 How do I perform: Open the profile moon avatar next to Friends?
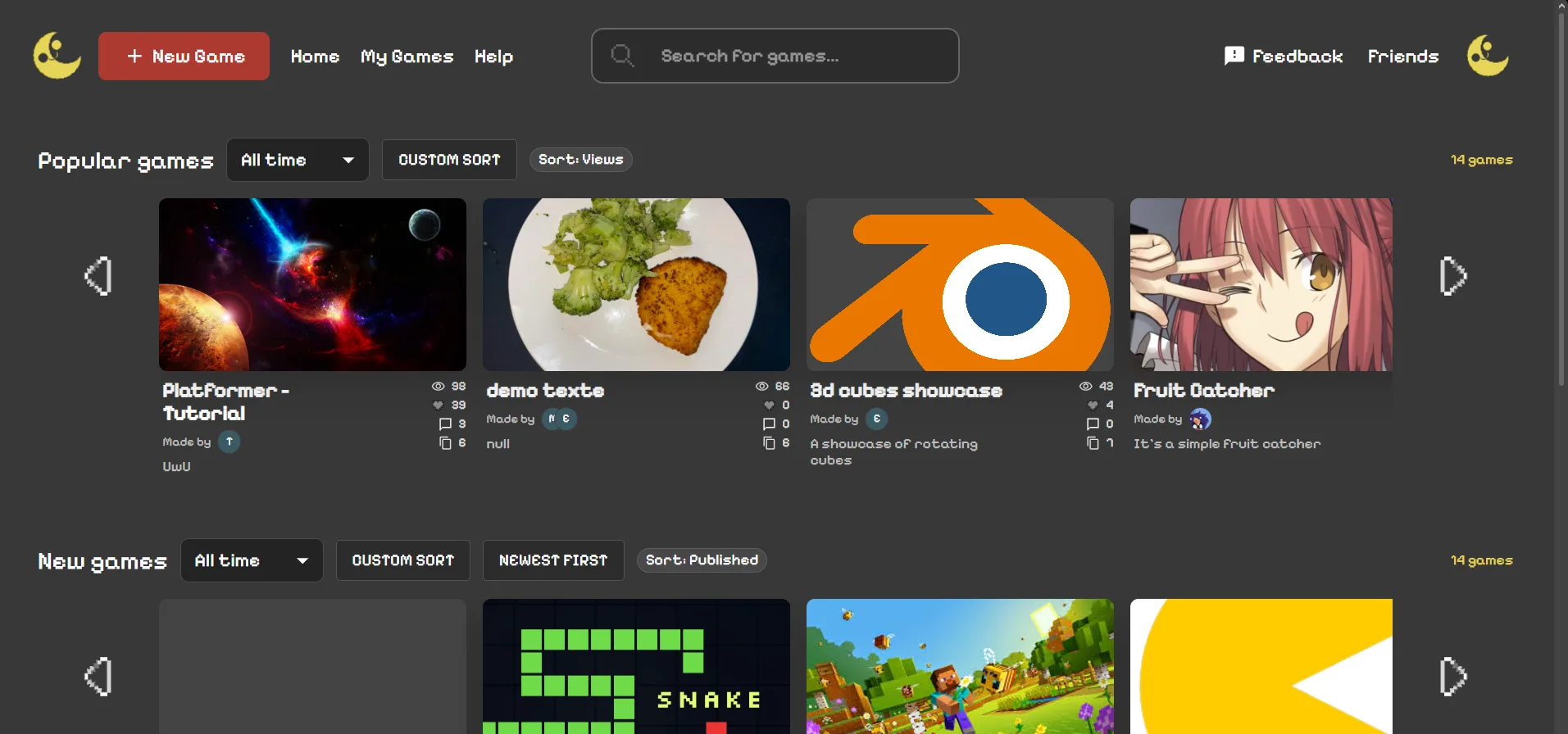(x=1488, y=56)
